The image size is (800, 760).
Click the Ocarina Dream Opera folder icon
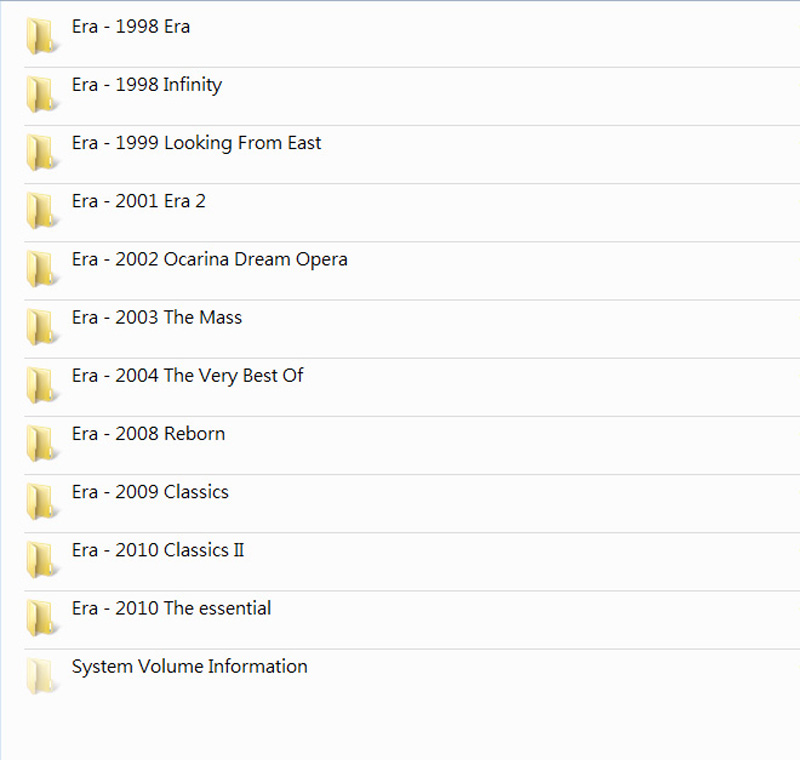41,269
